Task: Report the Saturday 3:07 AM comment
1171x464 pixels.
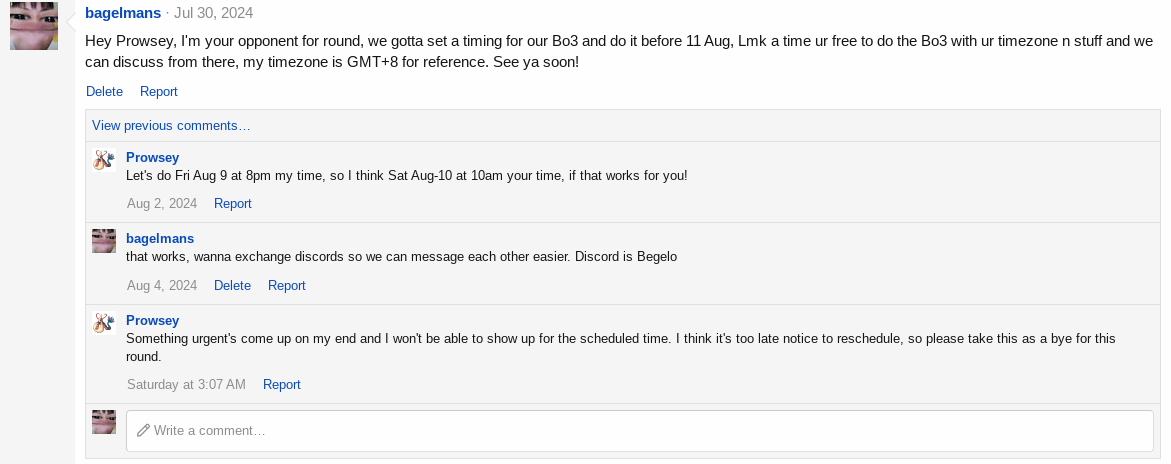Action: pos(282,384)
